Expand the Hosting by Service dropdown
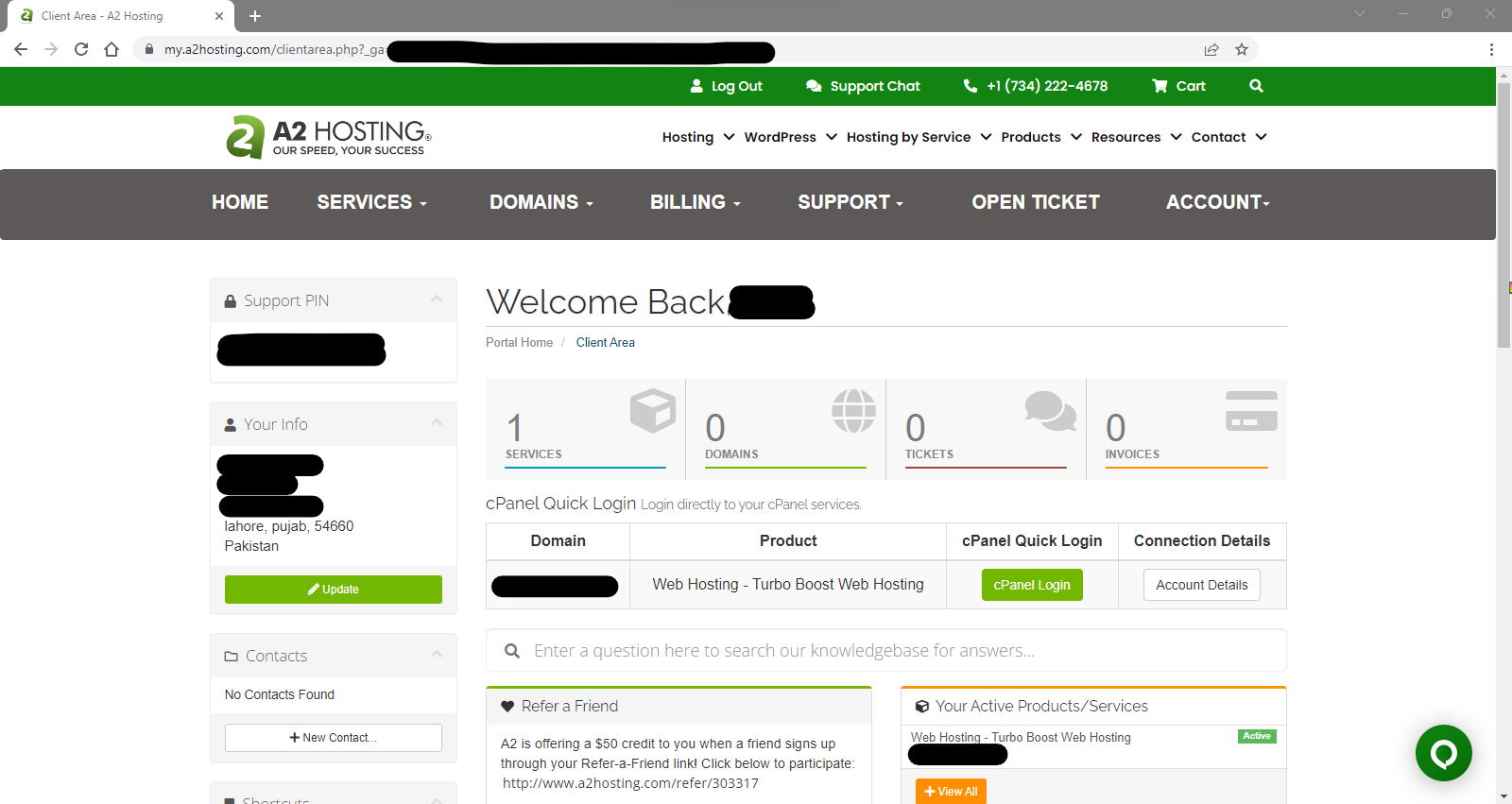Screen dimensions: 1512x804 [x=919, y=137]
